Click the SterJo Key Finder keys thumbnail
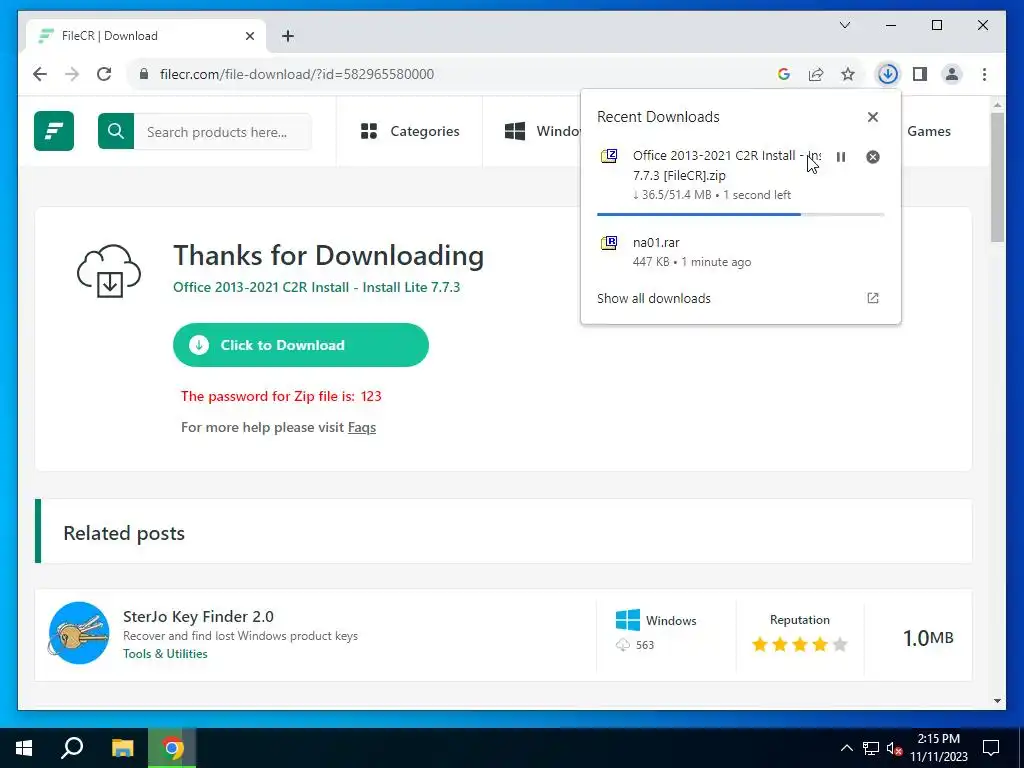The image size is (1024, 768). pos(79,633)
